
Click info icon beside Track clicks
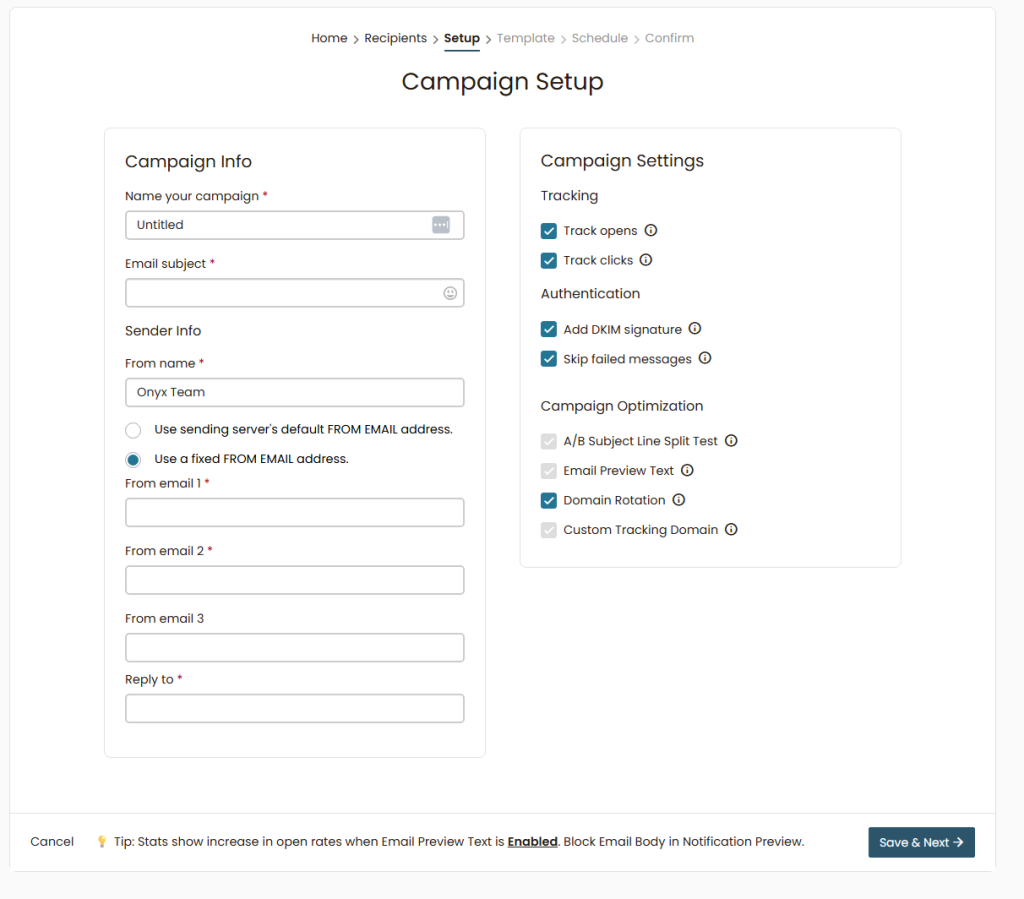646,260
